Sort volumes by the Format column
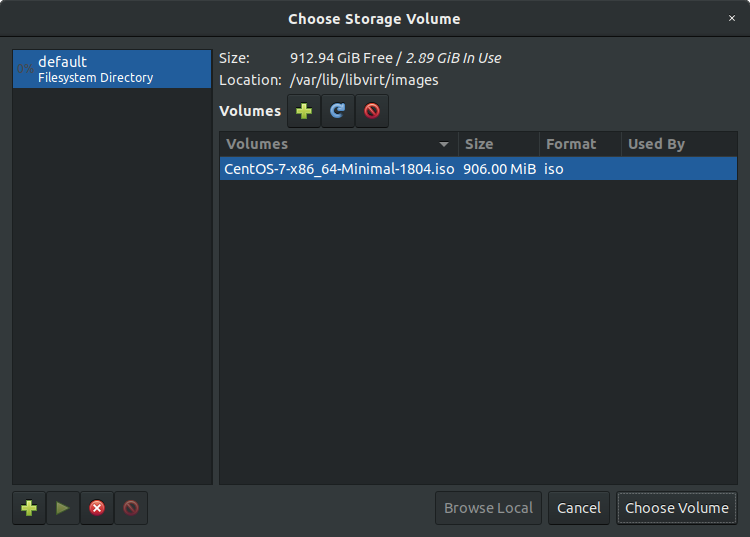This screenshot has height=537, width=750. (579, 144)
